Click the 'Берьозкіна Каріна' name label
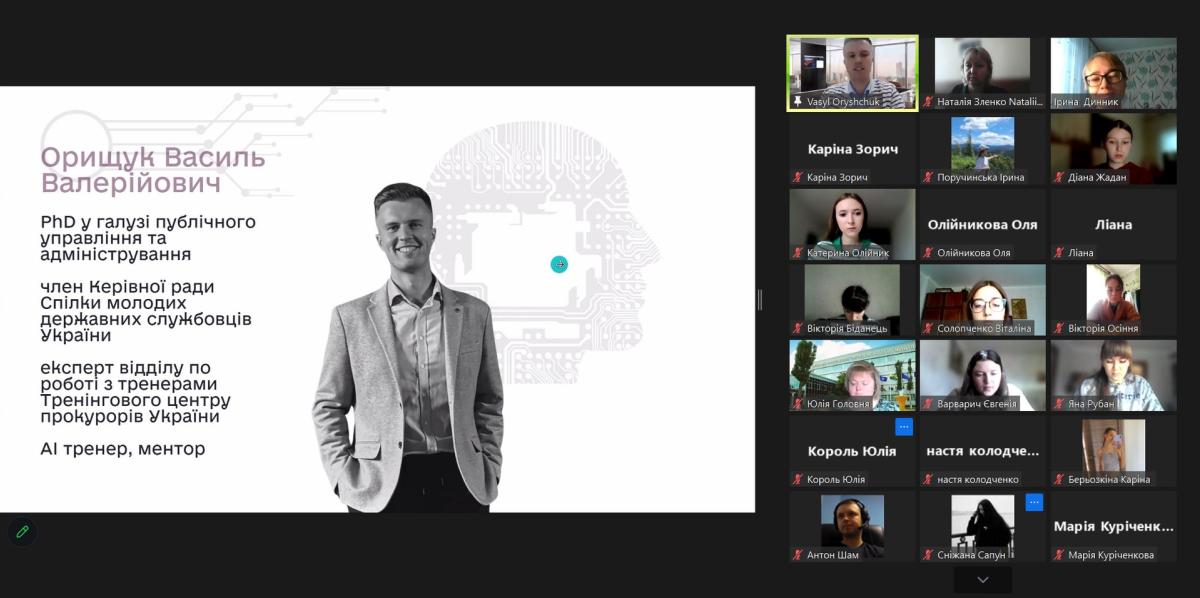This screenshot has width=1200, height=598. (1109, 479)
